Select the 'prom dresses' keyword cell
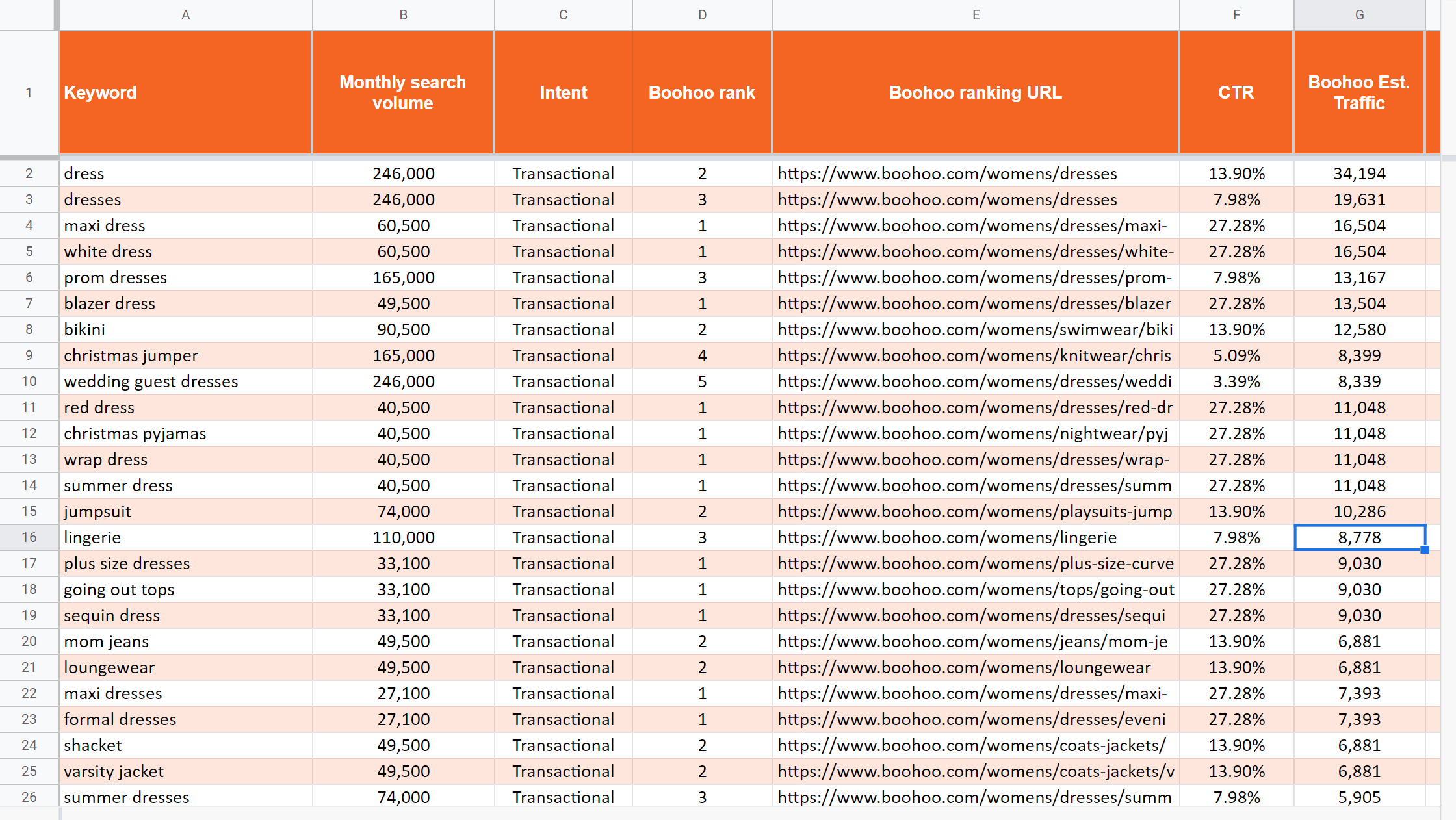The image size is (1456, 820). 185,277
